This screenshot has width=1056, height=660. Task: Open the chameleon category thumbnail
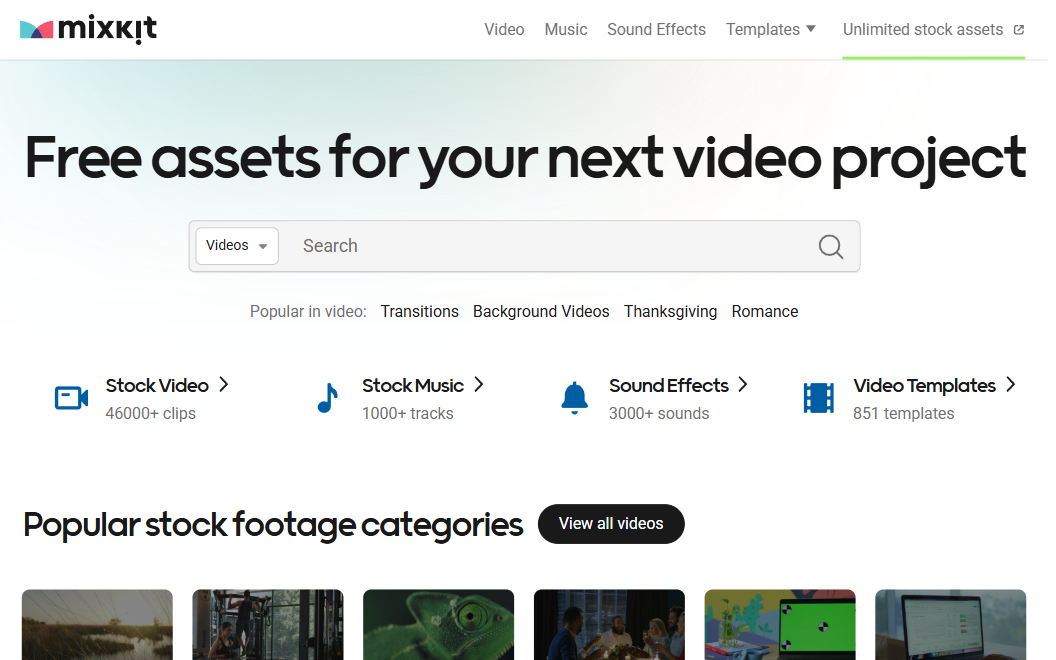tap(438, 624)
